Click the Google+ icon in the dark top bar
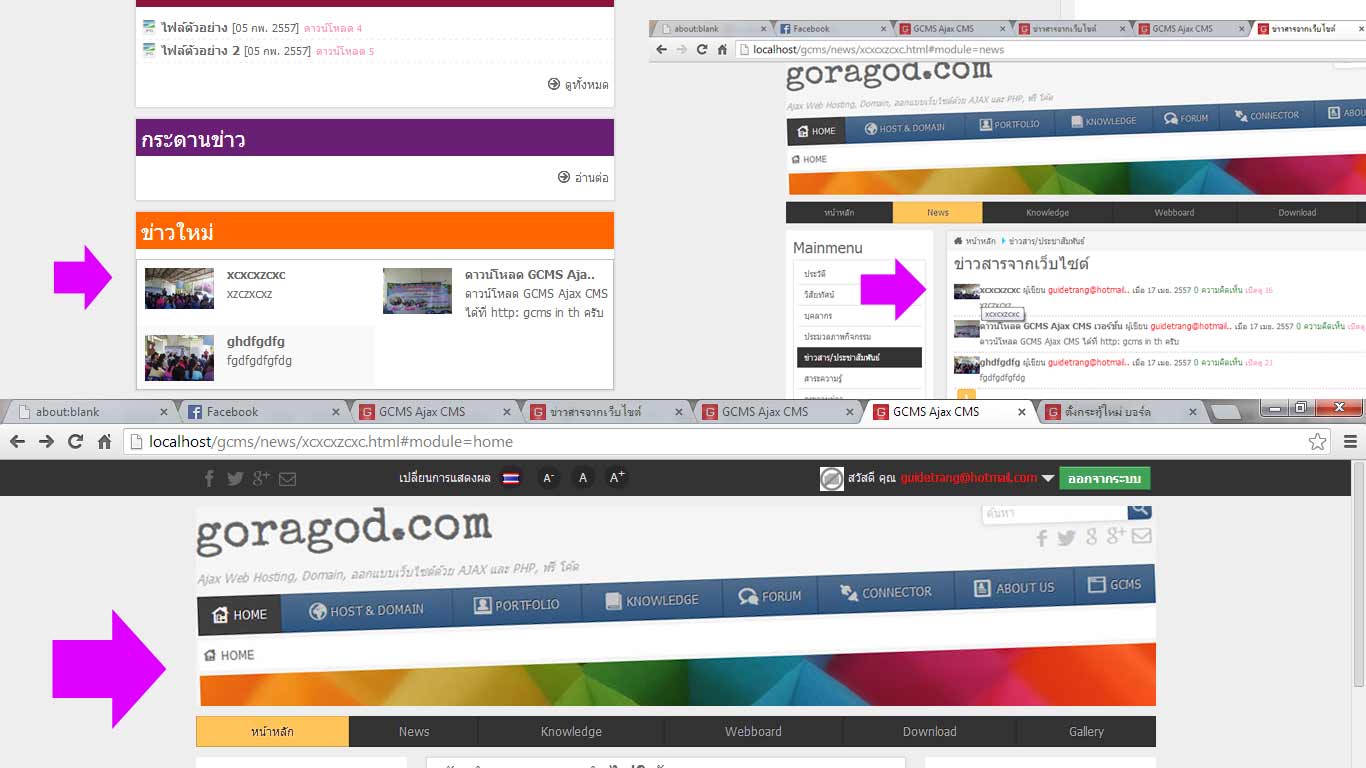 [261, 478]
